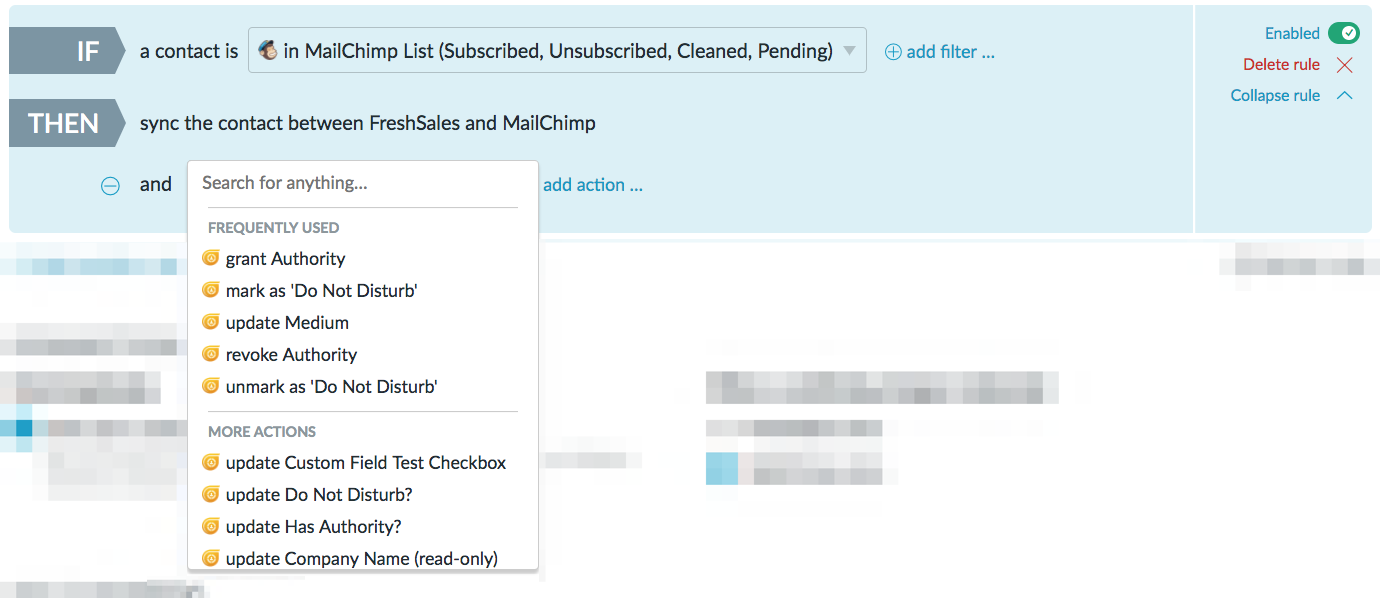This screenshot has width=1380, height=598.
Task: Collapse rule using the chevron icon
Action: point(1344,96)
